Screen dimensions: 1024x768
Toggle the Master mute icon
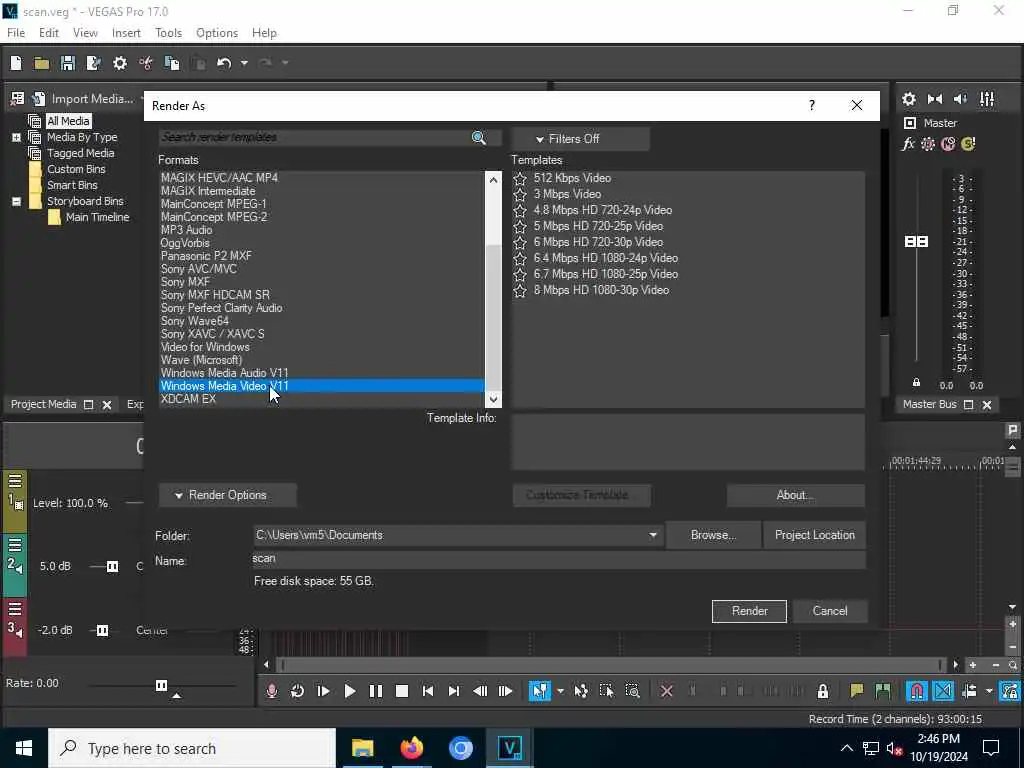948,144
